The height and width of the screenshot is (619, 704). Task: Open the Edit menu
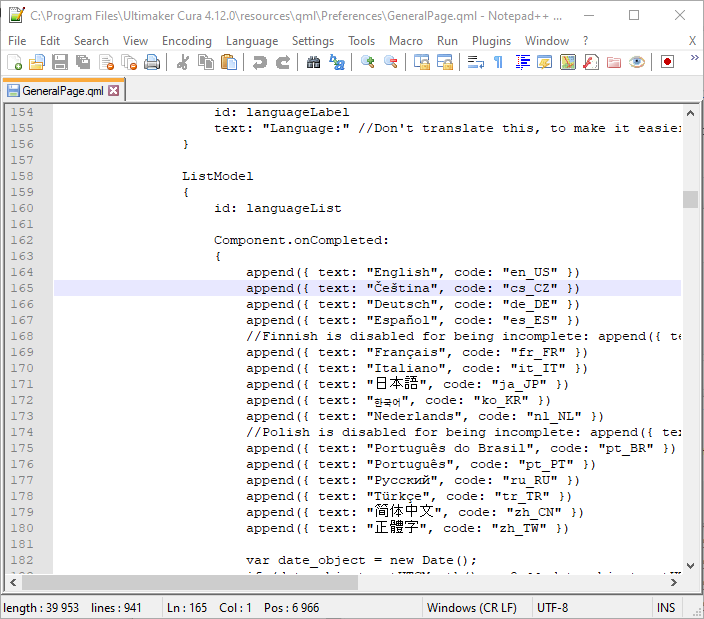coord(50,41)
